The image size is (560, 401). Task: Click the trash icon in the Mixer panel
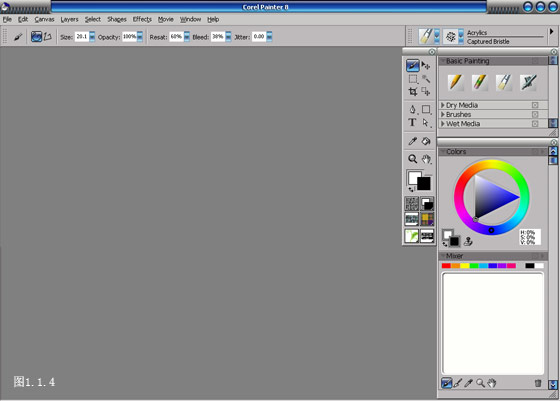[538, 383]
